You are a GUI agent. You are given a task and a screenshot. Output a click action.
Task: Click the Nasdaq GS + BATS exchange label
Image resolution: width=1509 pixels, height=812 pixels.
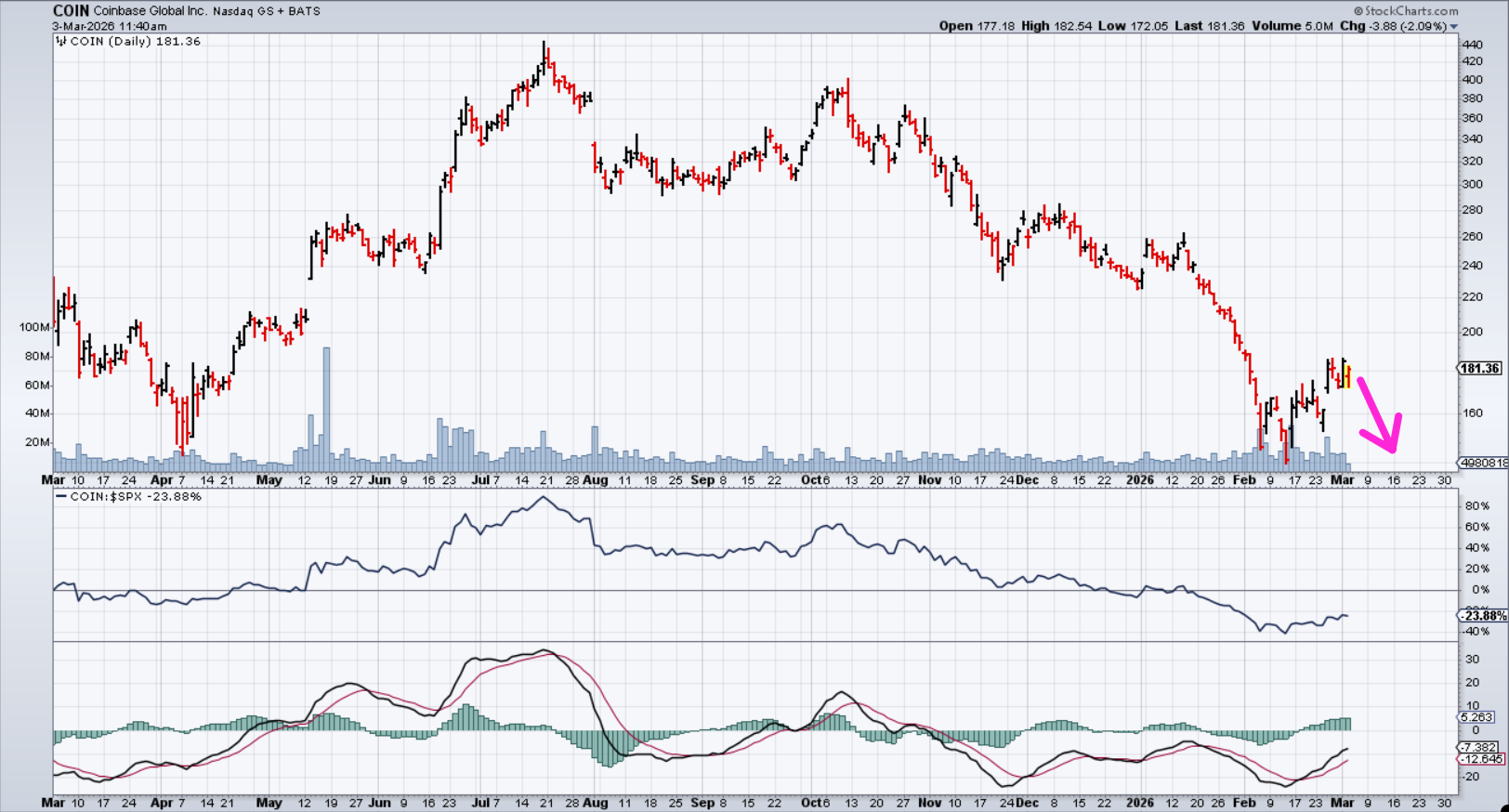click(x=267, y=11)
